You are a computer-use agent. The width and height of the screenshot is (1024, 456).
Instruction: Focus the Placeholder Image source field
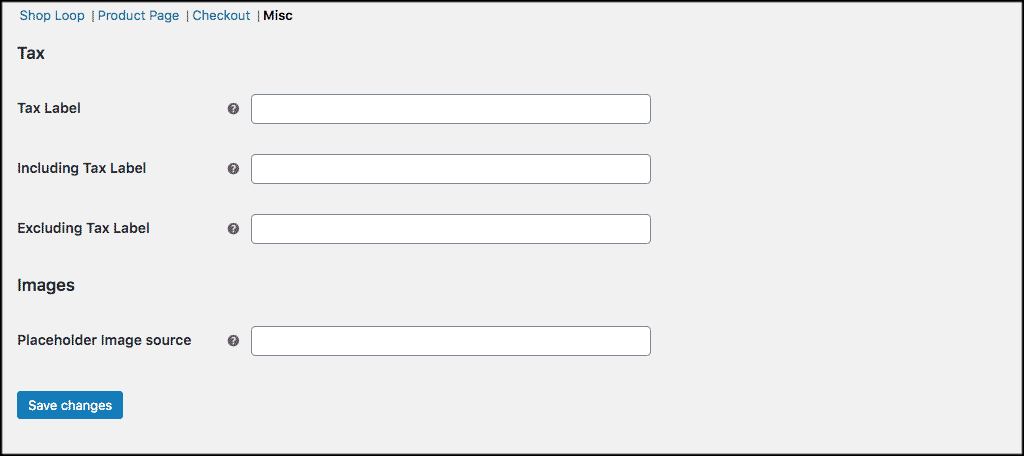[x=451, y=341]
